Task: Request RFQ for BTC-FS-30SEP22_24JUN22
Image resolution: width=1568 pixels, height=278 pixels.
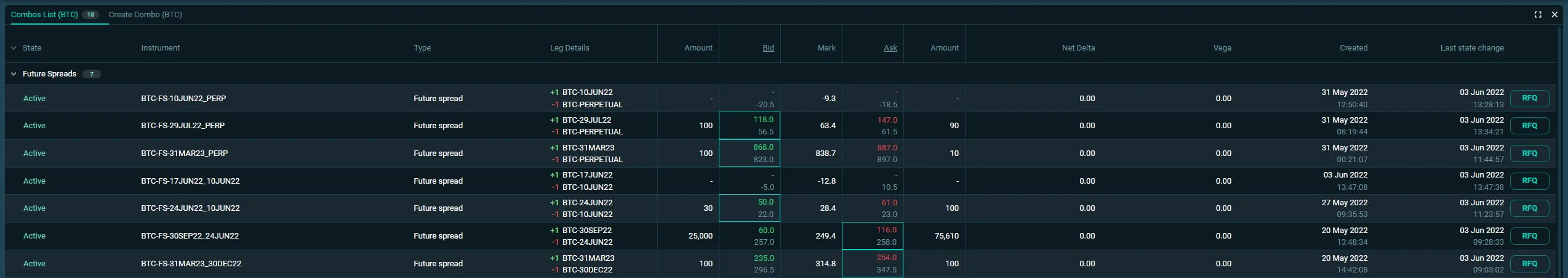Action: tap(1529, 236)
